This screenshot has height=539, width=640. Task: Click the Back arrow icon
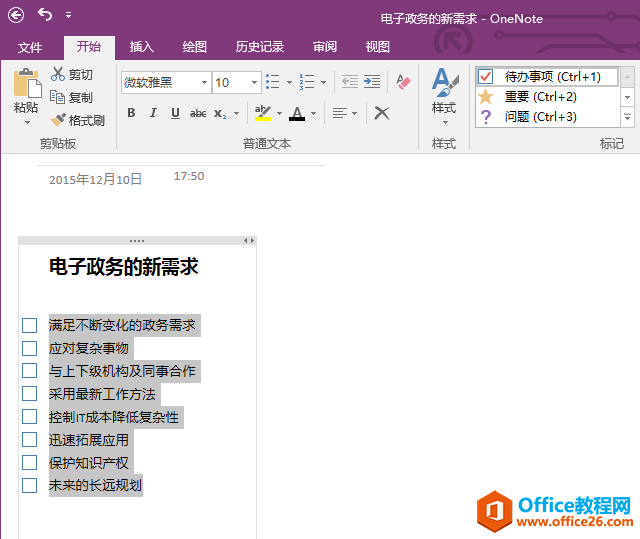pos(16,16)
